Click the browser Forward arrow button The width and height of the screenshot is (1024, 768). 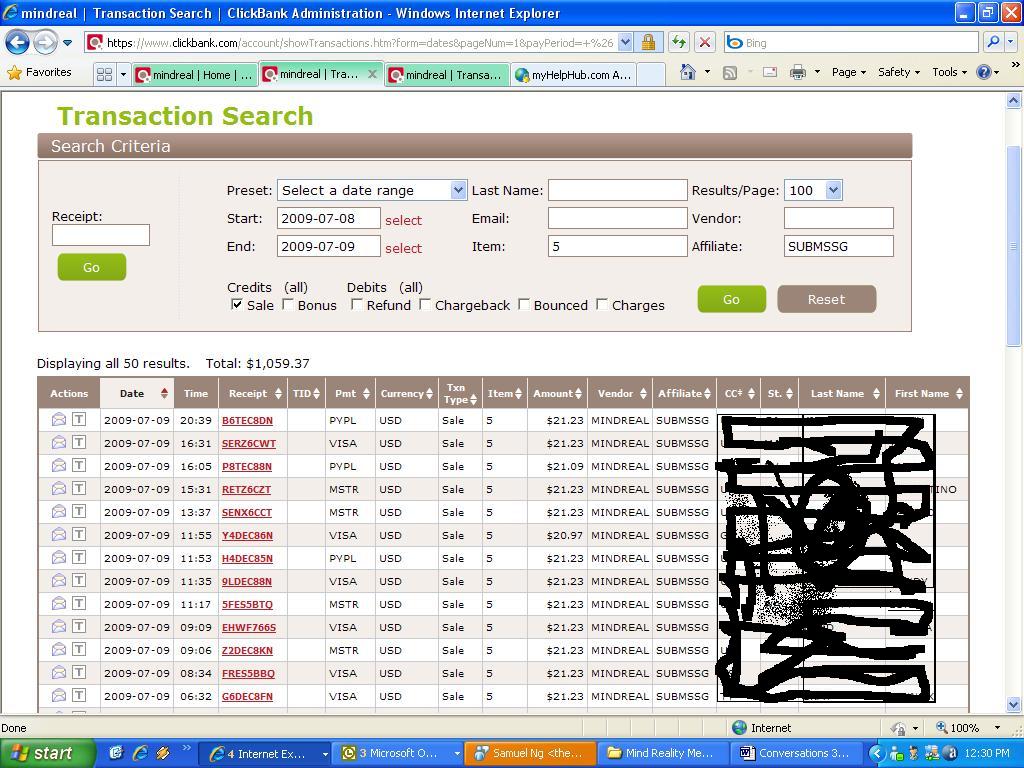45,43
